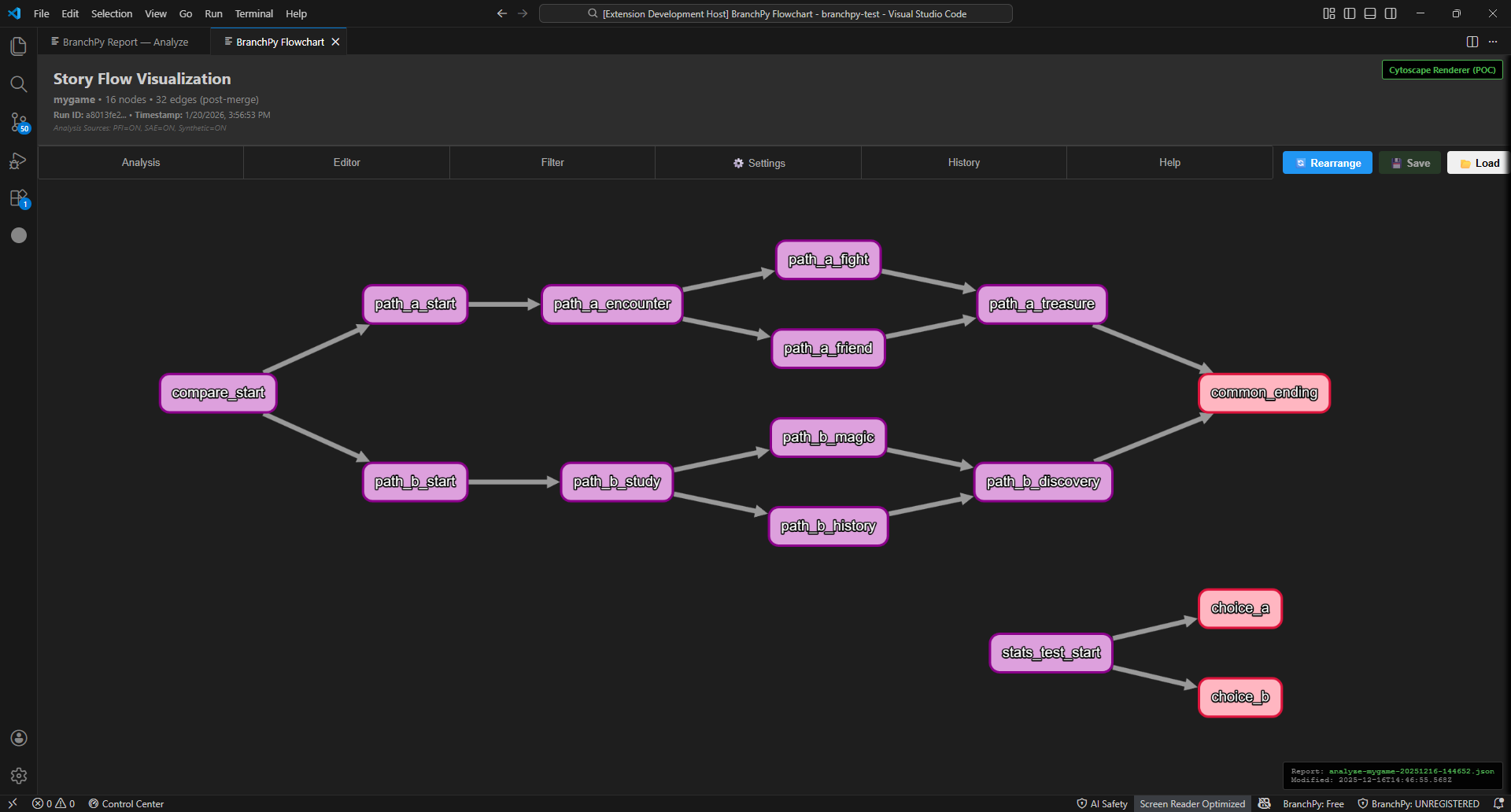Open the Extensions view icon
The image size is (1511, 812).
(19, 198)
